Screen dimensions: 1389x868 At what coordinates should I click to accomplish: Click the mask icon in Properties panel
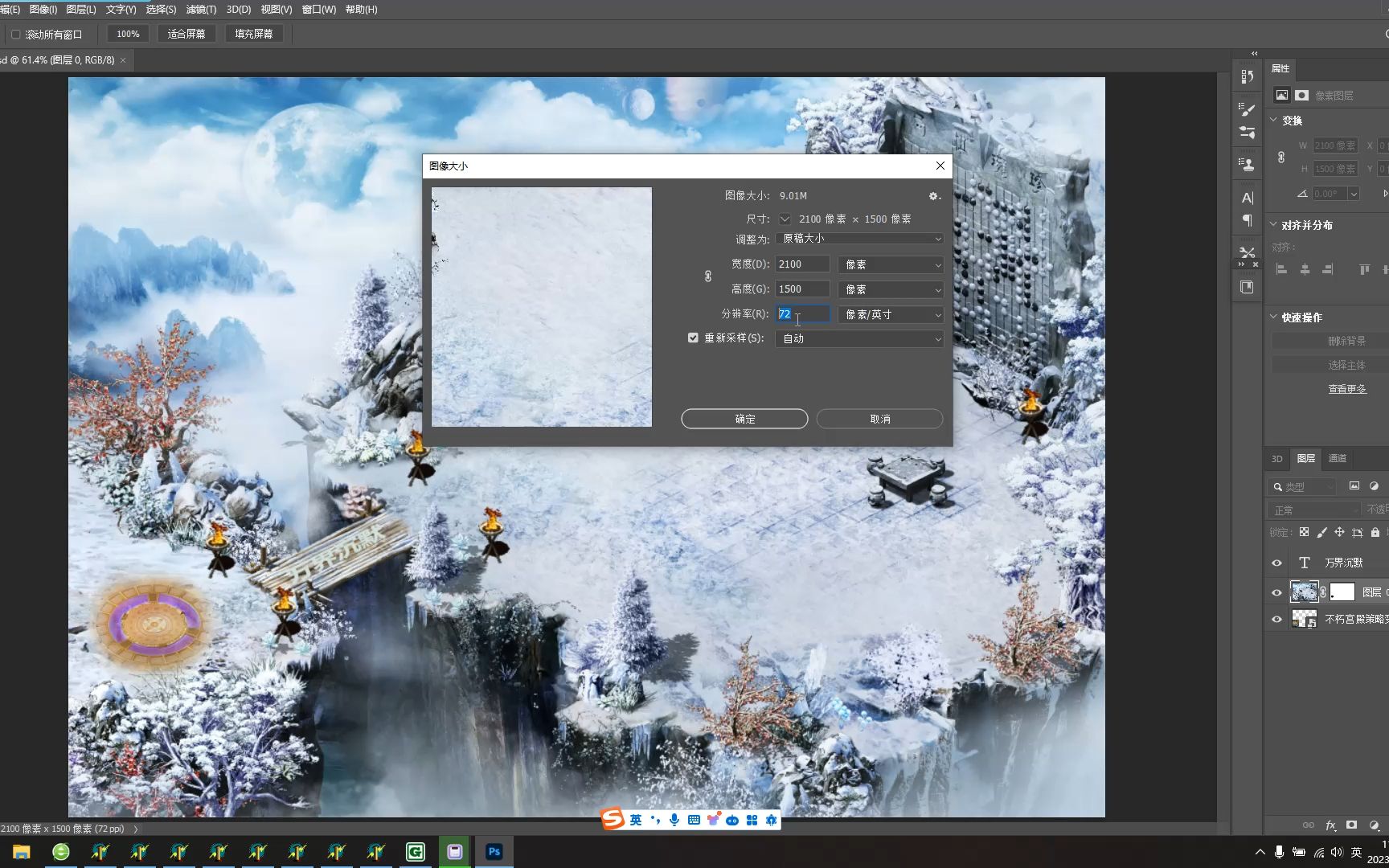pyautogui.click(x=1301, y=95)
